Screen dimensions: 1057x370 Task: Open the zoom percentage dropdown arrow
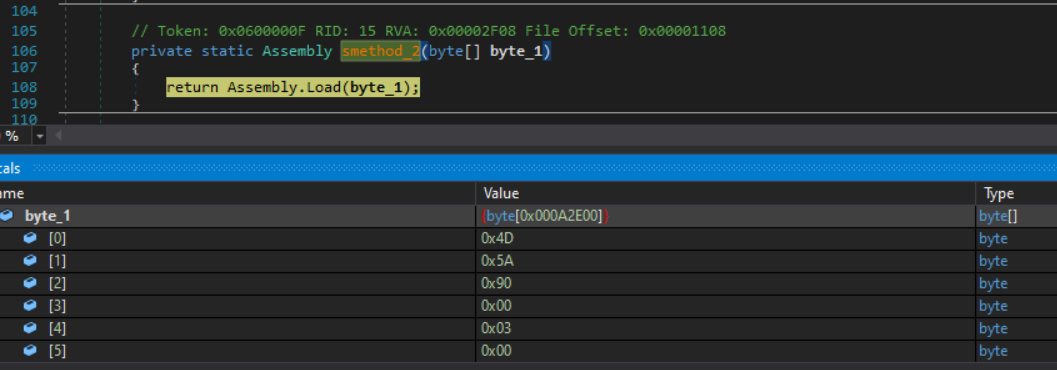(39, 136)
